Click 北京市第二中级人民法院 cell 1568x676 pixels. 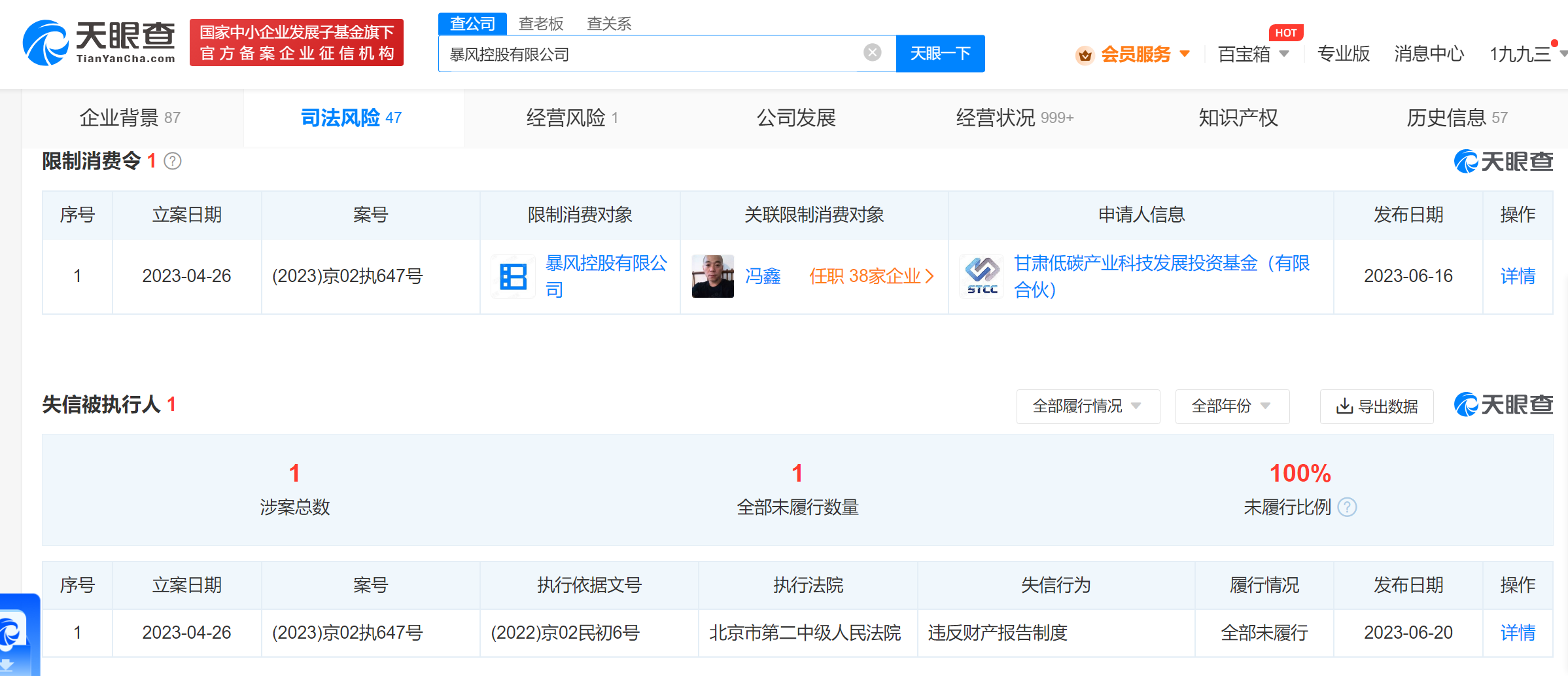(x=805, y=633)
